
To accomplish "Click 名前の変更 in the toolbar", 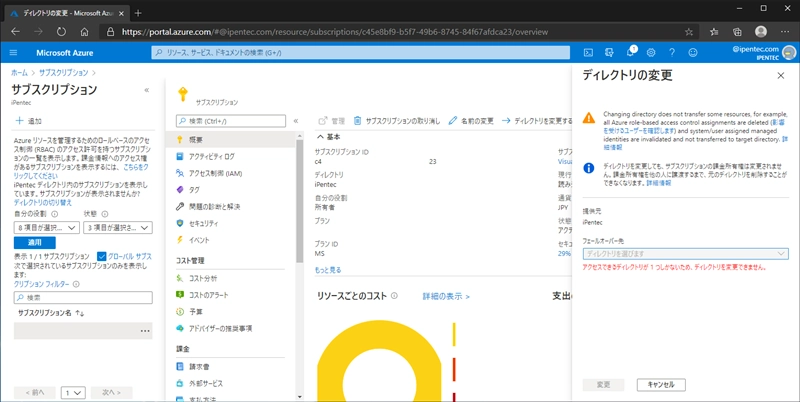I will click(471, 121).
